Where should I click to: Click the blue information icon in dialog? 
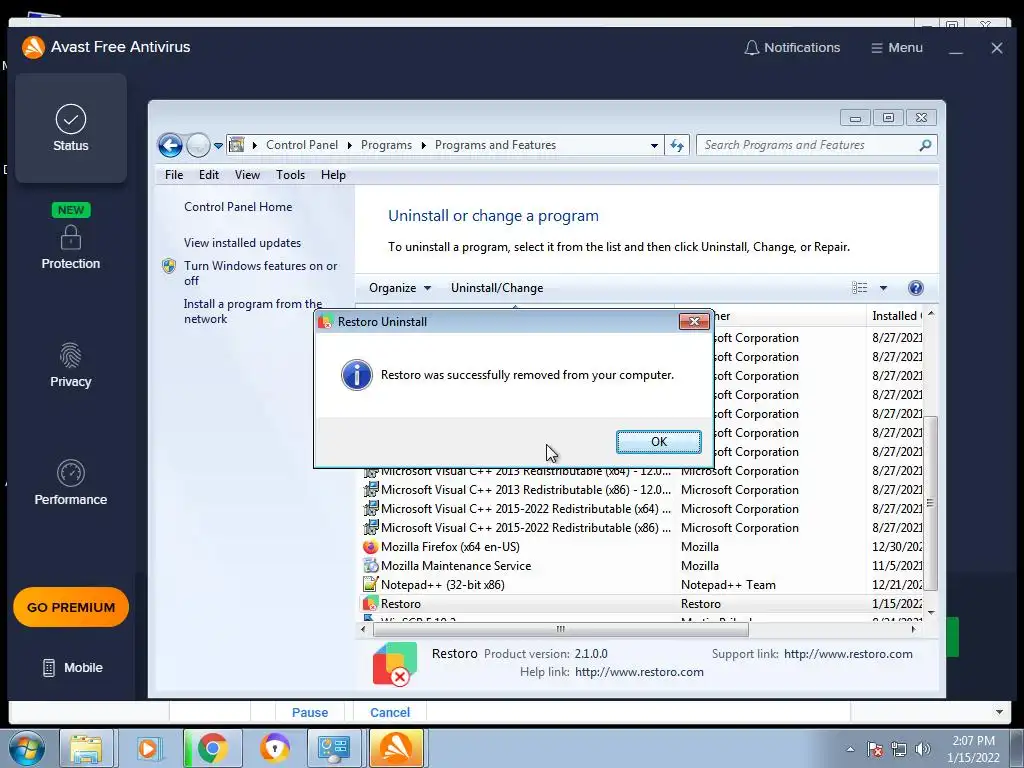tap(357, 375)
